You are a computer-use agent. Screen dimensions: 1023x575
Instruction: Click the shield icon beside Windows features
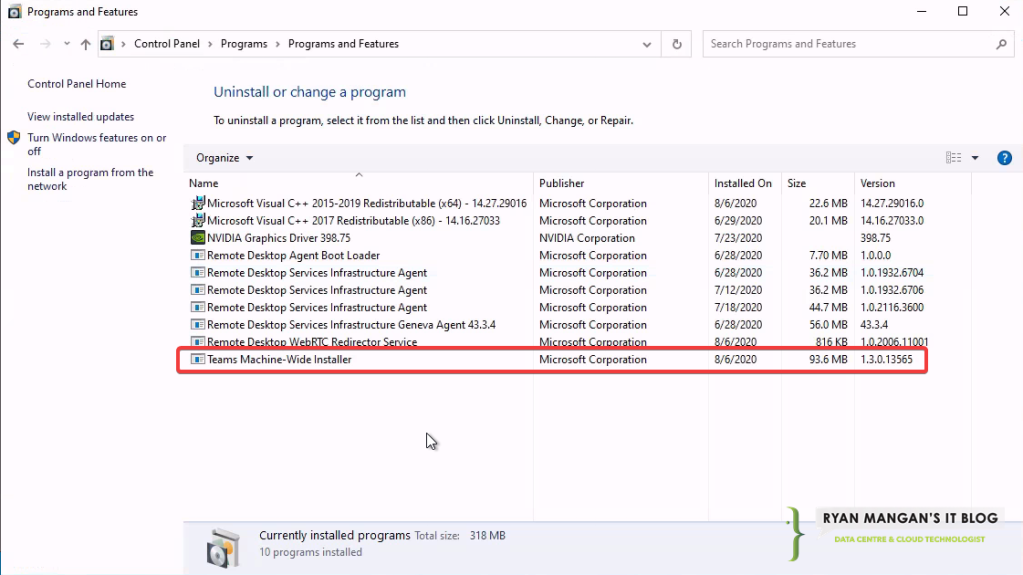[14, 138]
